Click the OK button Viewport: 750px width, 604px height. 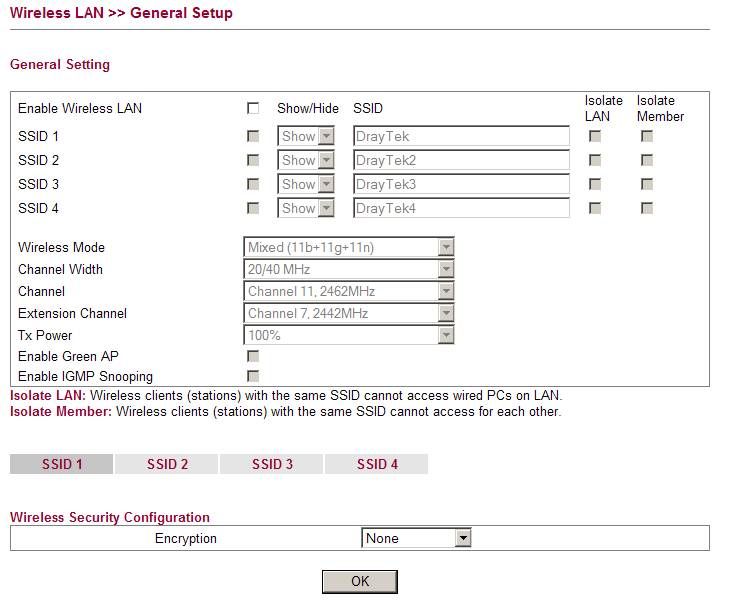click(360, 581)
